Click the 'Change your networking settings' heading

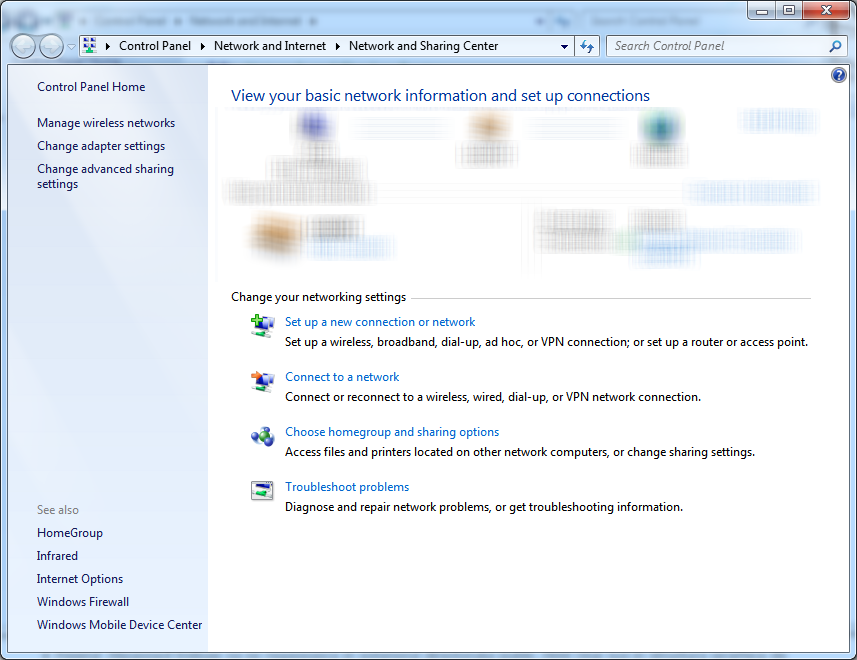click(x=319, y=297)
